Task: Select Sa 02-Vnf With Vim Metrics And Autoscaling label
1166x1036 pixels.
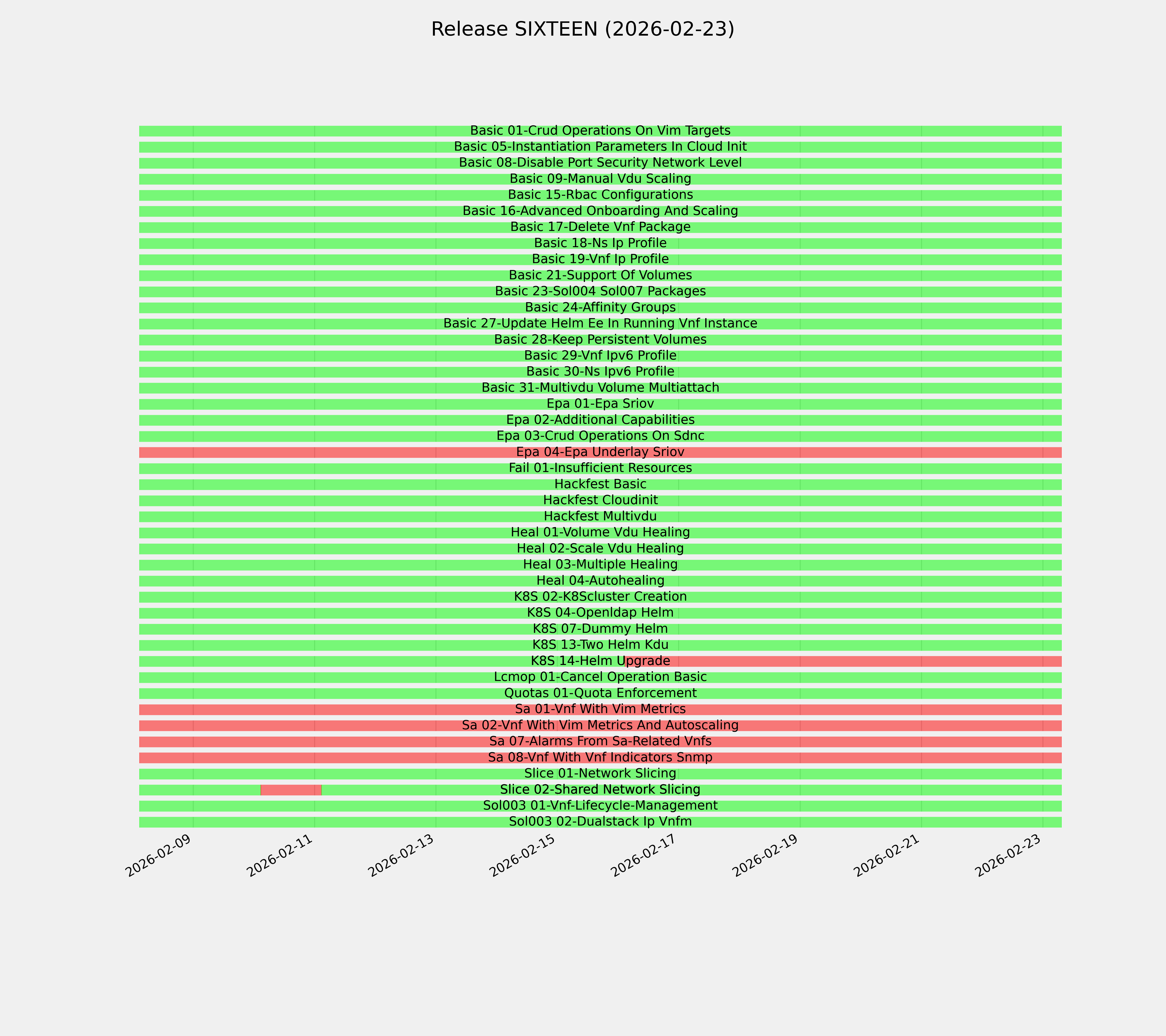Action: 600,725
